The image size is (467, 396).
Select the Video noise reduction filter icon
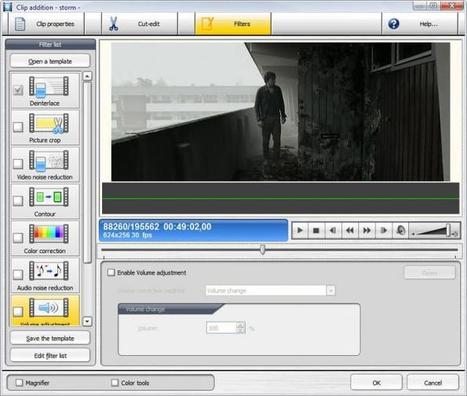[49, 160]
